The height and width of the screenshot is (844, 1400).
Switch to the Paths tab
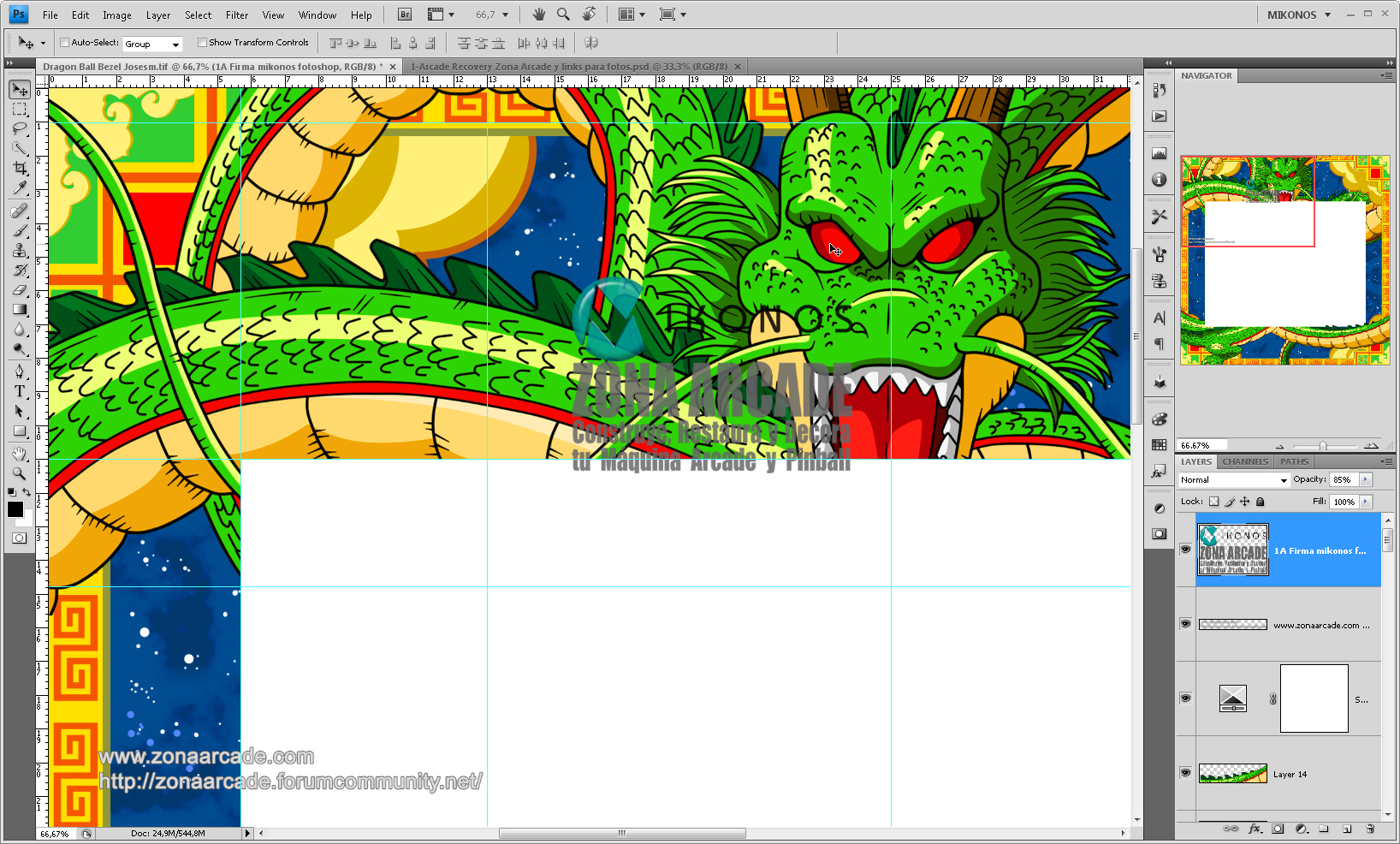[1294, 461]
